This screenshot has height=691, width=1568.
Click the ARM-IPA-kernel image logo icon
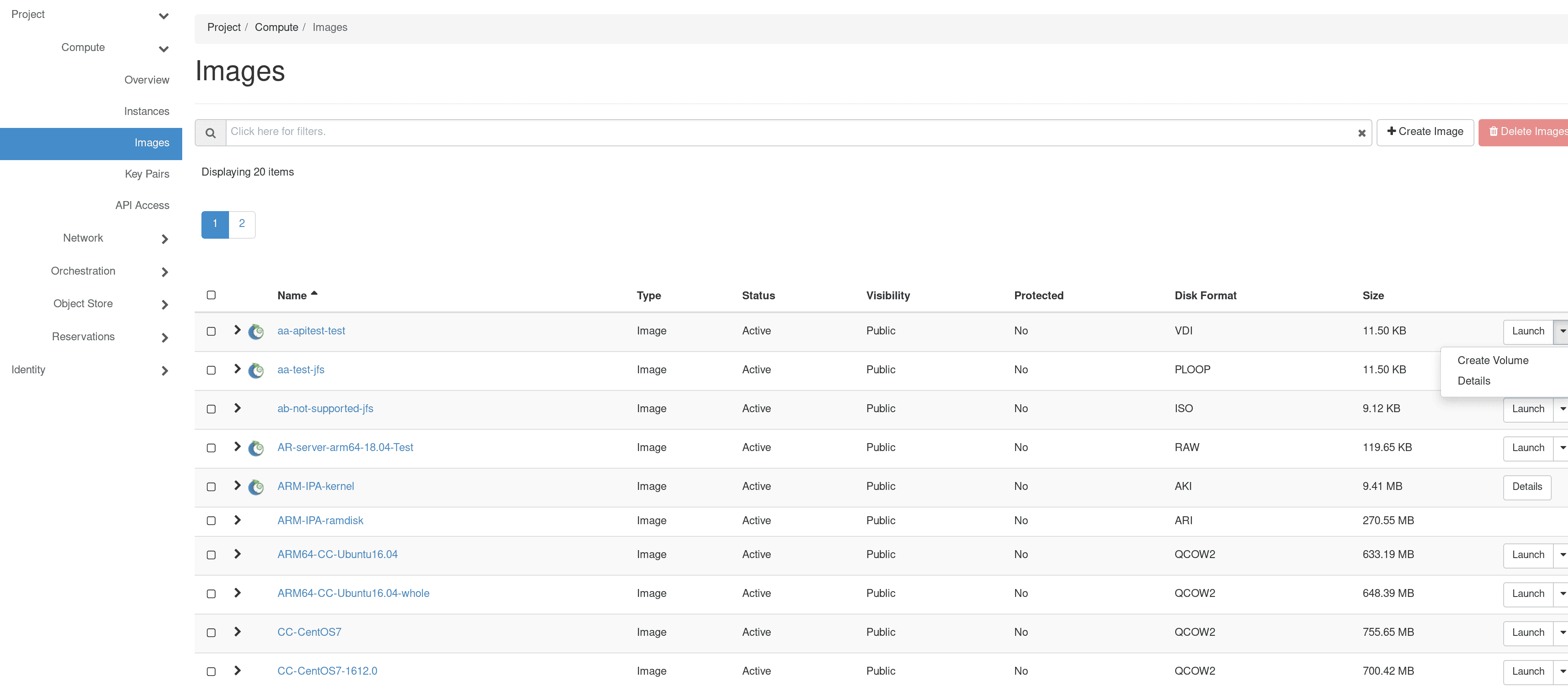pos(256,487)
